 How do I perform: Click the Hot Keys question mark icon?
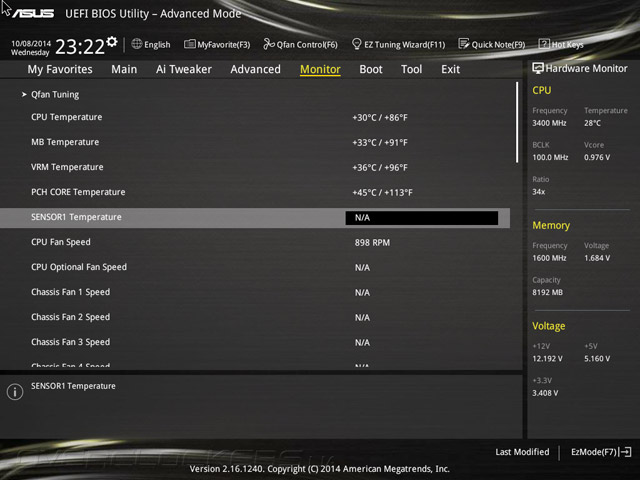(544, 44)
